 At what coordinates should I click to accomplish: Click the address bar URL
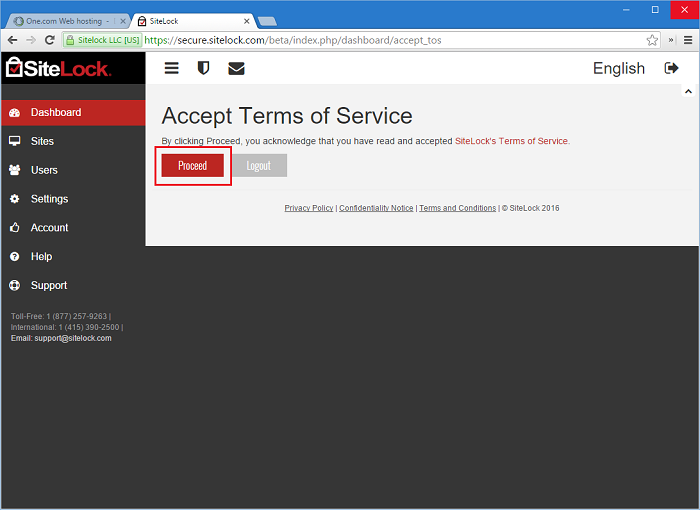pos(293,40)
